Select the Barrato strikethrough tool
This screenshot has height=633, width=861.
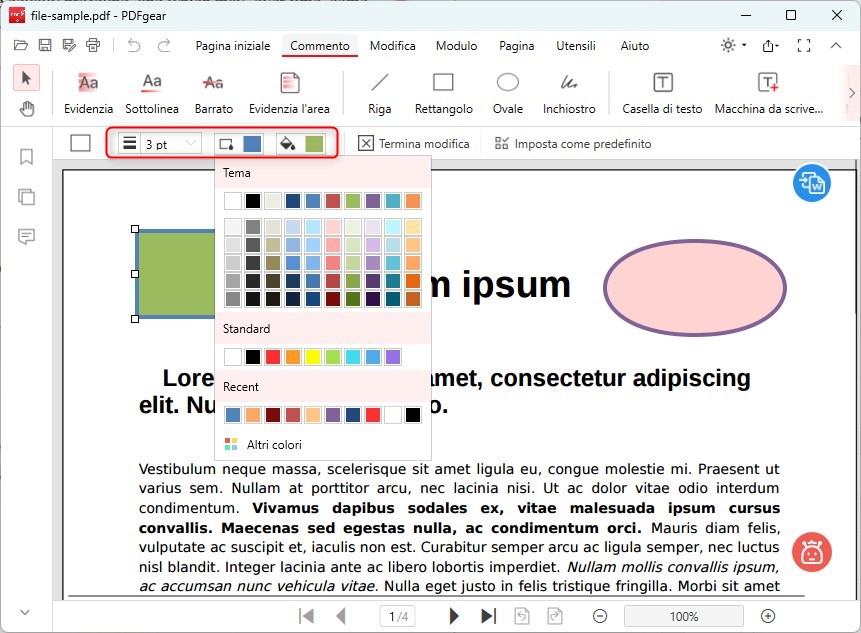point(212,91)
